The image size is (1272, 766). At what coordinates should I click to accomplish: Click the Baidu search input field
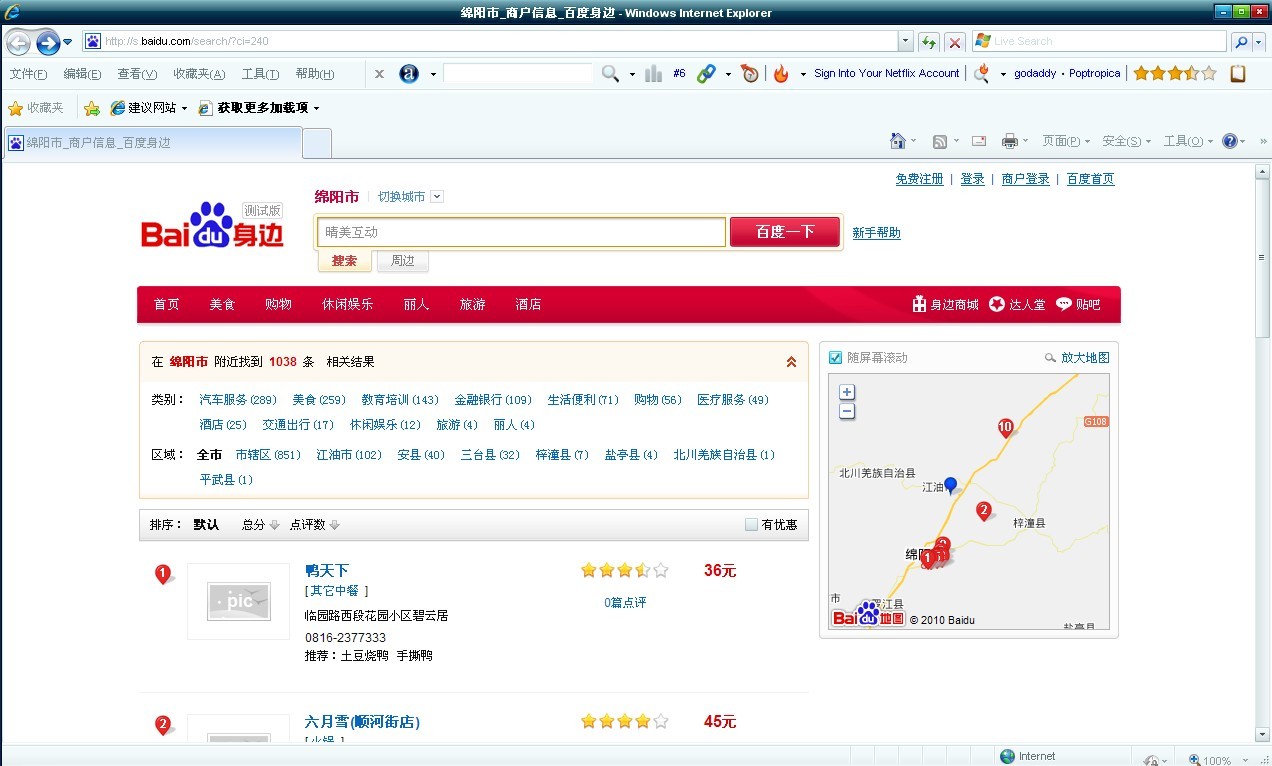point(521,232)
